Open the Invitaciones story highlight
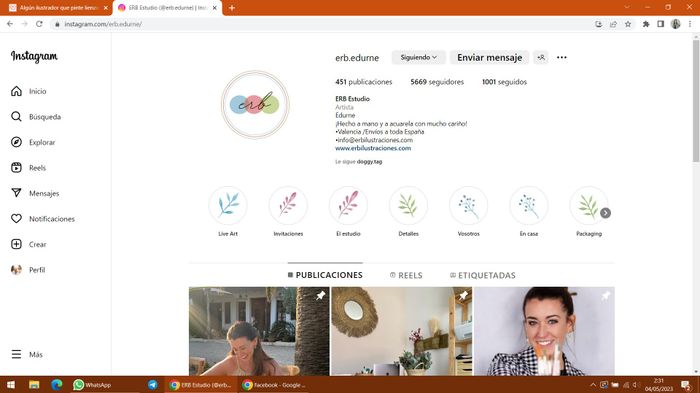Image resolution: width=700 pixels, height=393 pixels. click(288, 205)
